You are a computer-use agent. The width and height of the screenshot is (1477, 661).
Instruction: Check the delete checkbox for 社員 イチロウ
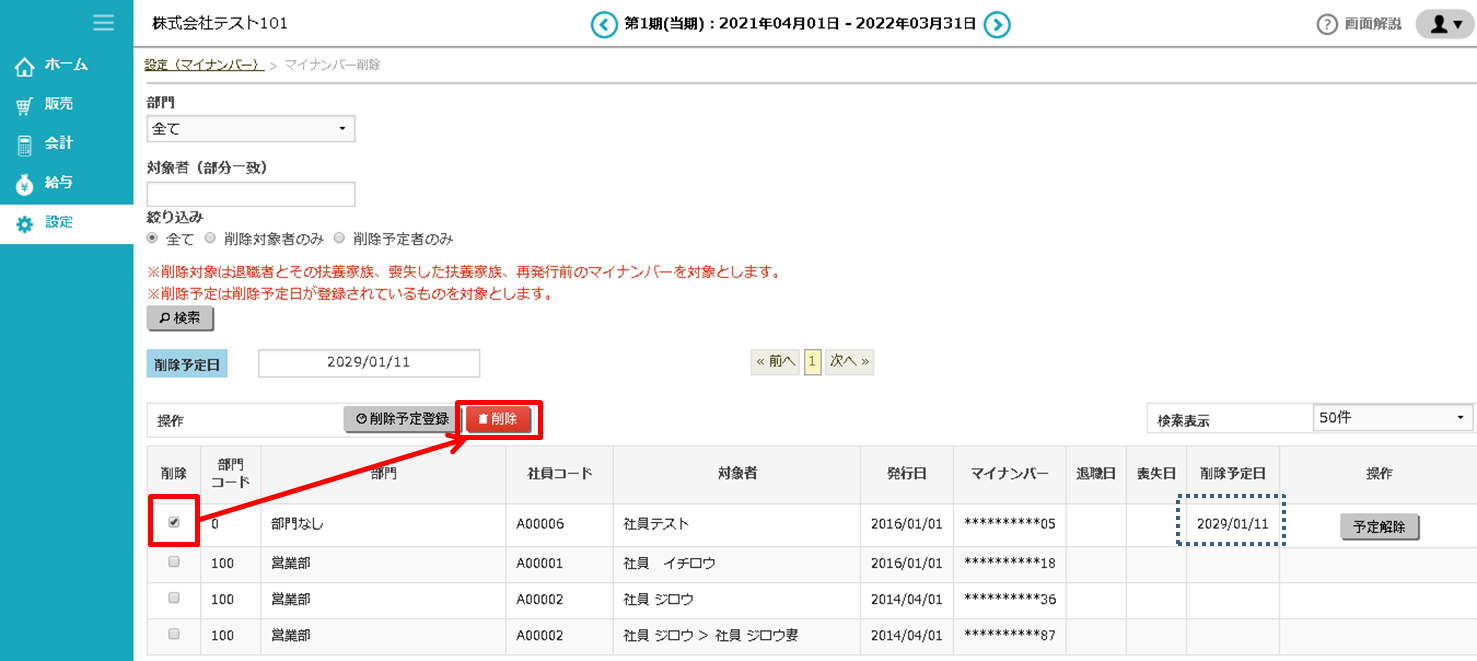pyautogui.click(x=174, y=563)
